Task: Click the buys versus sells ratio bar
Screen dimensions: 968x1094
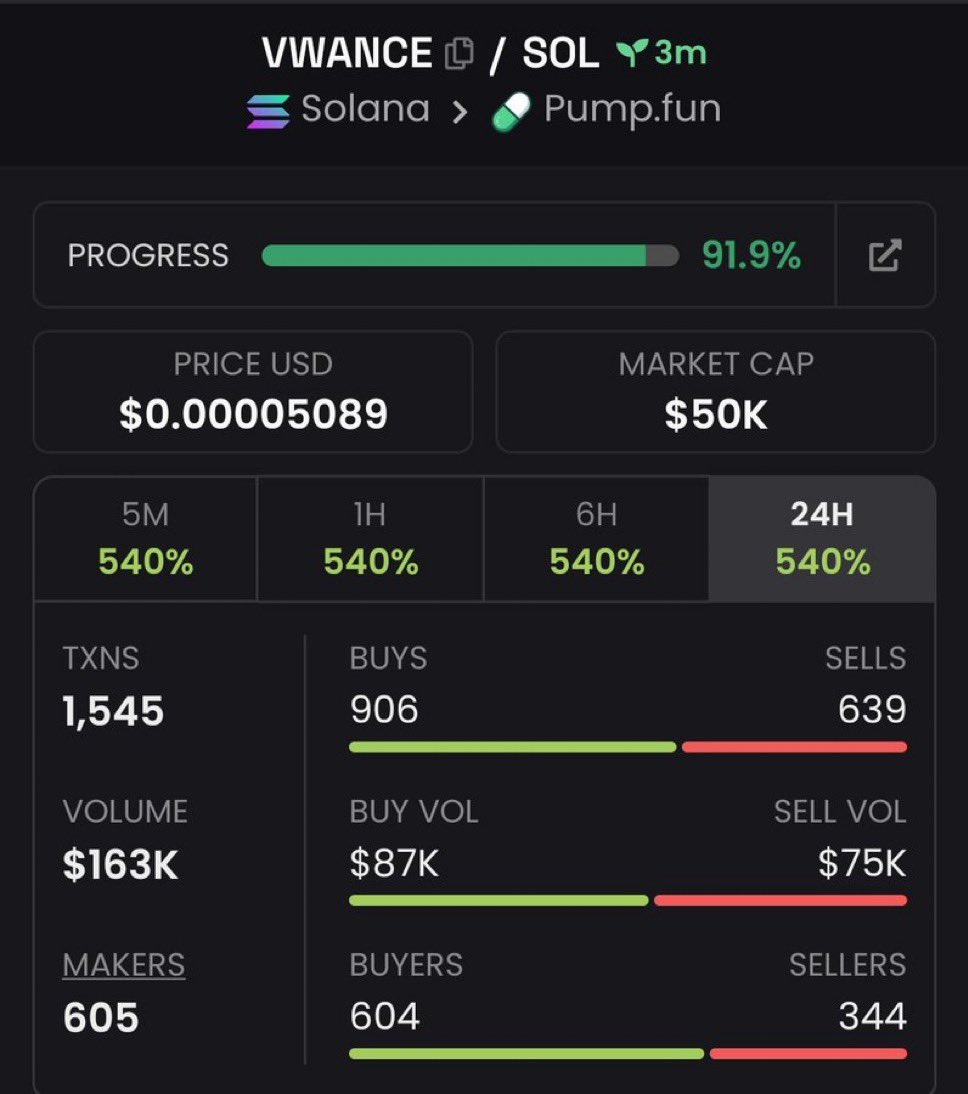Action: [627, 747]
